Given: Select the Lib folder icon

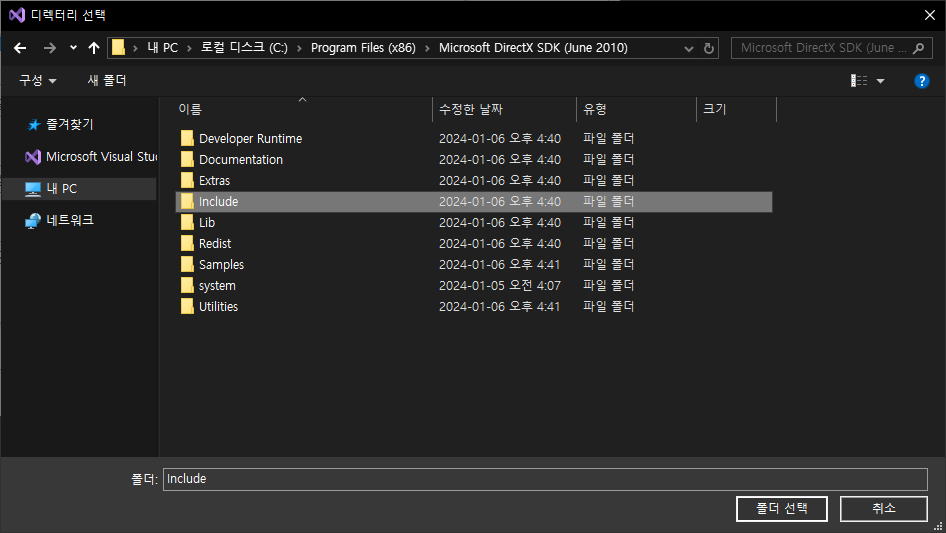Looking at the screenshot, I should [x=187, y=223].
